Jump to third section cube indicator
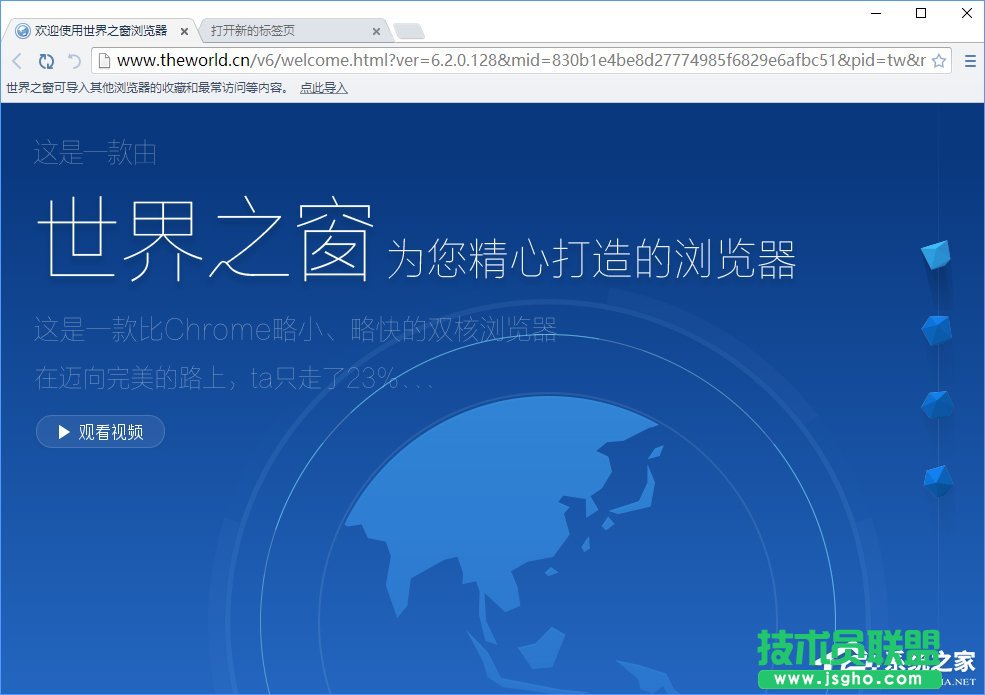The height and width of the screenshot is (695, 985). (x=937, y=405)
